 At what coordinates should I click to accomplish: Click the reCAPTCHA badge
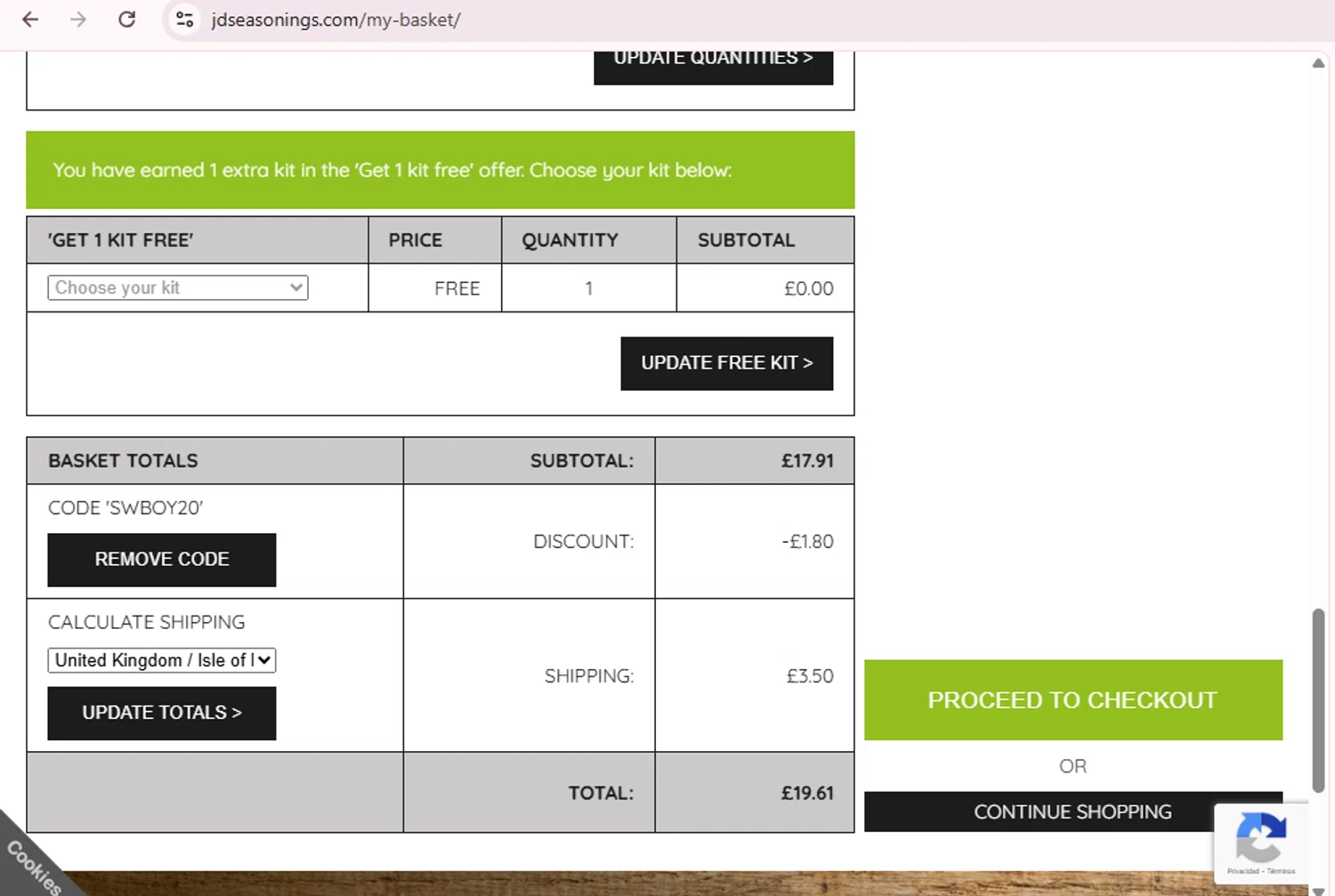(x=1261, y=843)
